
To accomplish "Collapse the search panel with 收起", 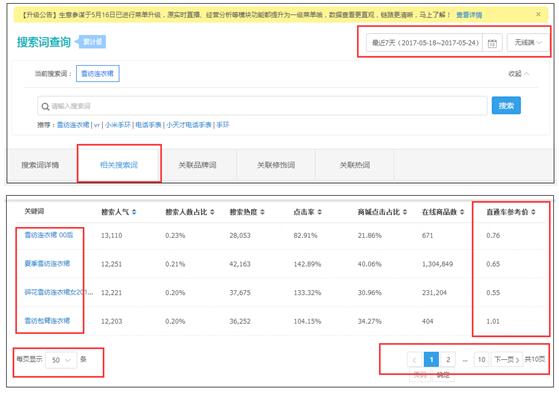I will tap(519, 74).
